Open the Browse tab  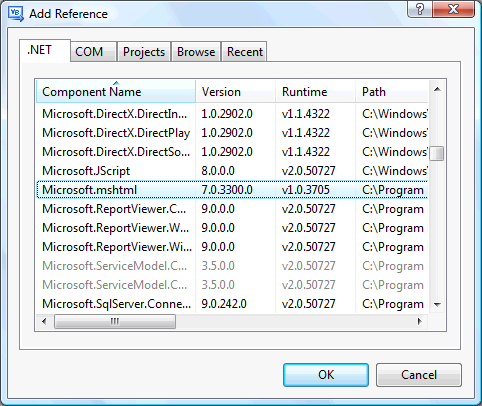[196, 52]
